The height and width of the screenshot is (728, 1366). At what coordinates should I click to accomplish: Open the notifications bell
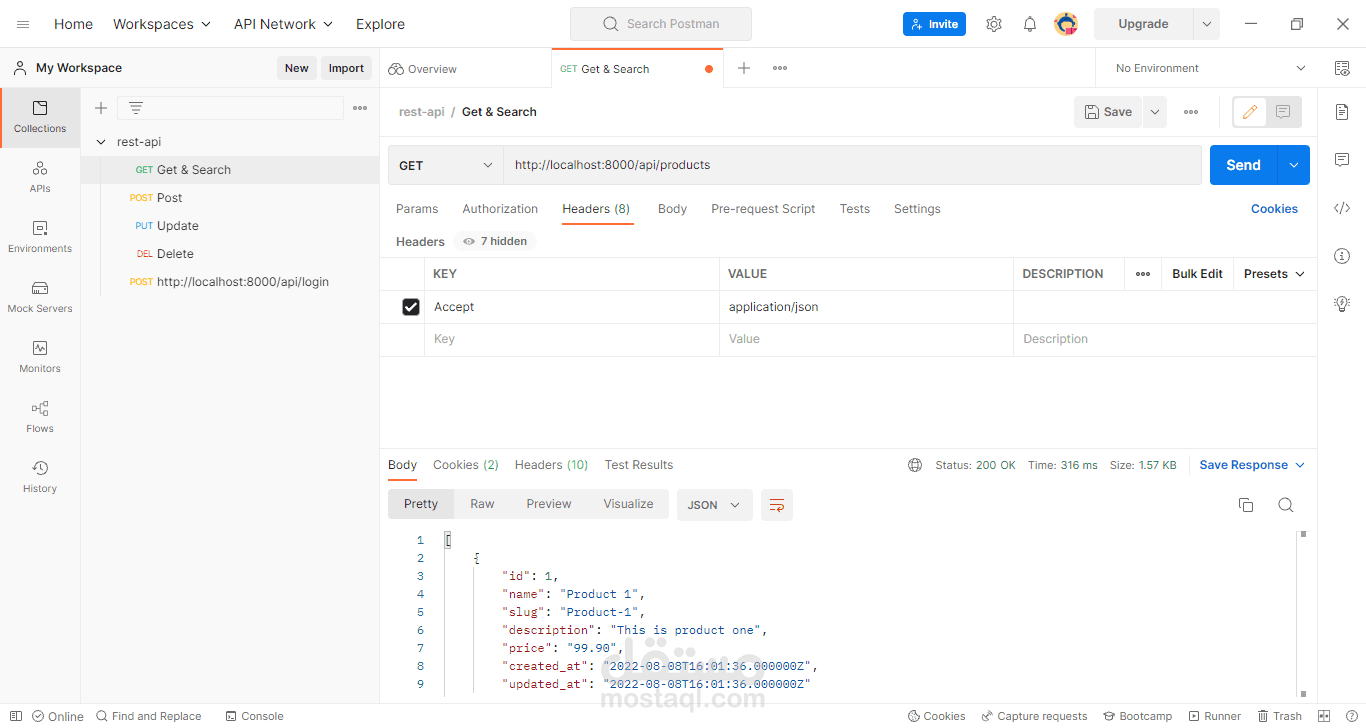(1030, 24)
